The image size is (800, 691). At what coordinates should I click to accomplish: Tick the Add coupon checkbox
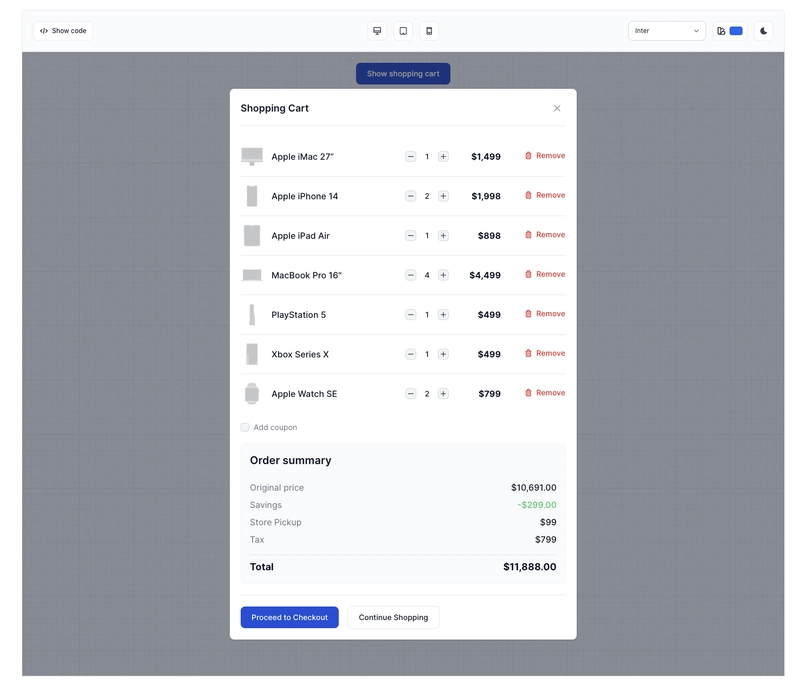point(245,427)
